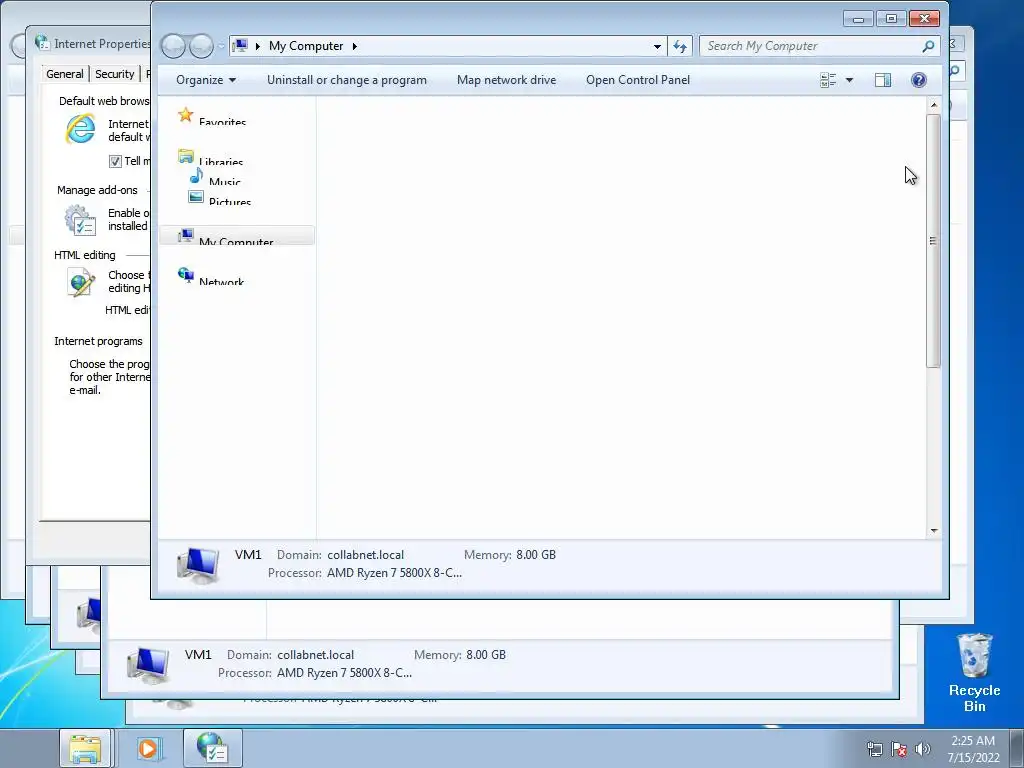This screenshot has width=1024, height=768.
Task: Click My Computer in the address breadcrumb
Action: pos(306,46)
